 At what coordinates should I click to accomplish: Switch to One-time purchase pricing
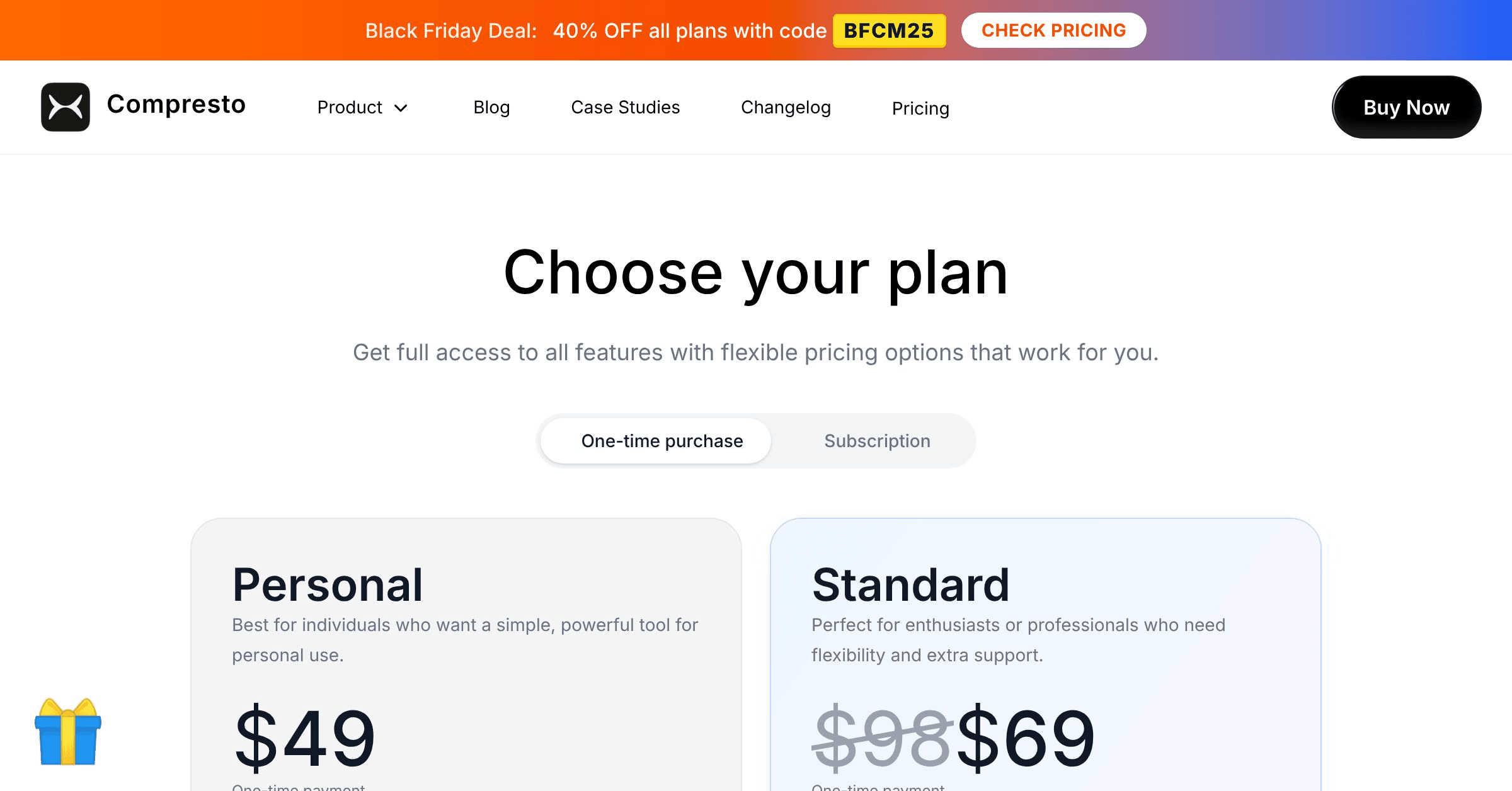coord(661,441)
